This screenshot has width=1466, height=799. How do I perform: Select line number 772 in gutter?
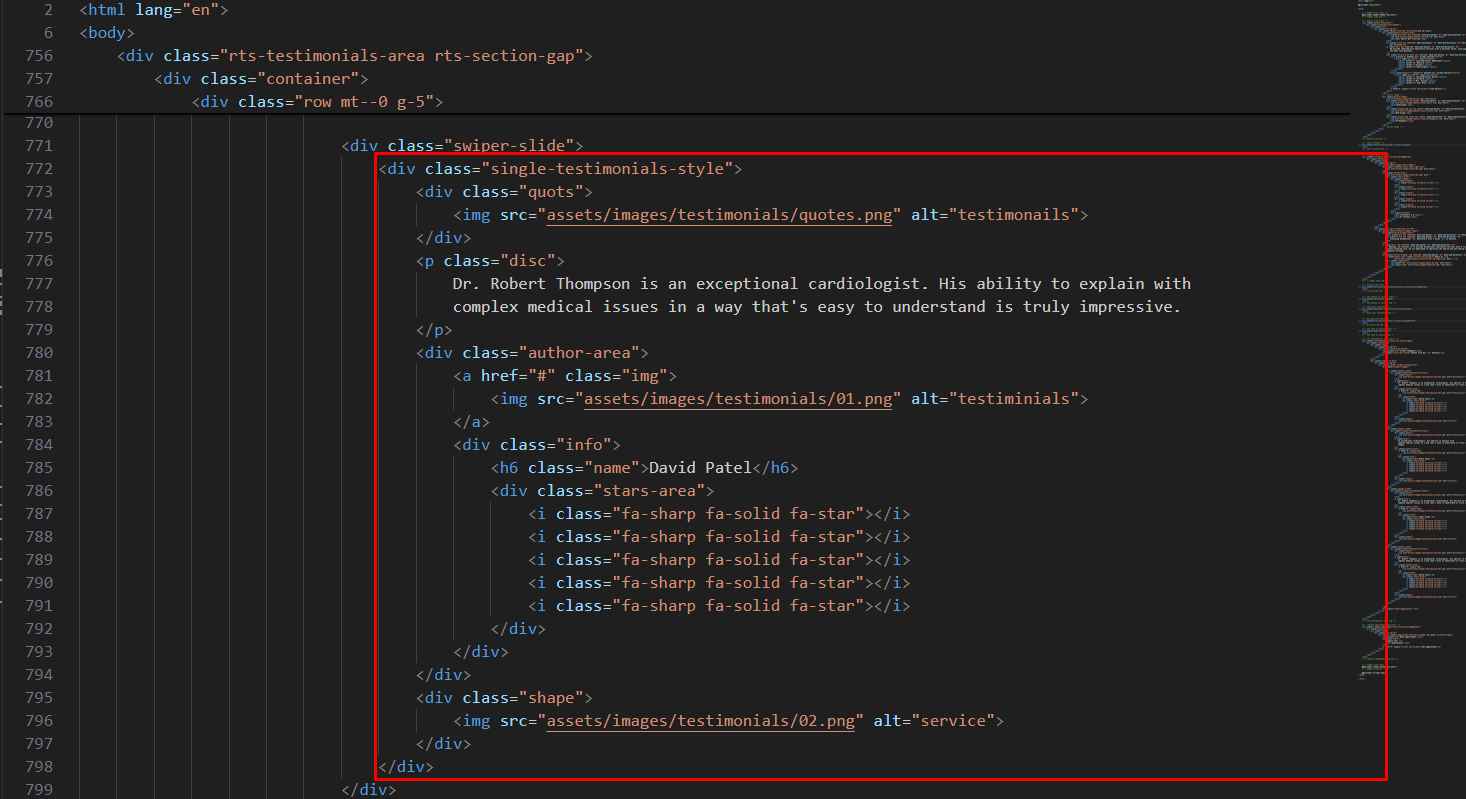coord(38,169)
